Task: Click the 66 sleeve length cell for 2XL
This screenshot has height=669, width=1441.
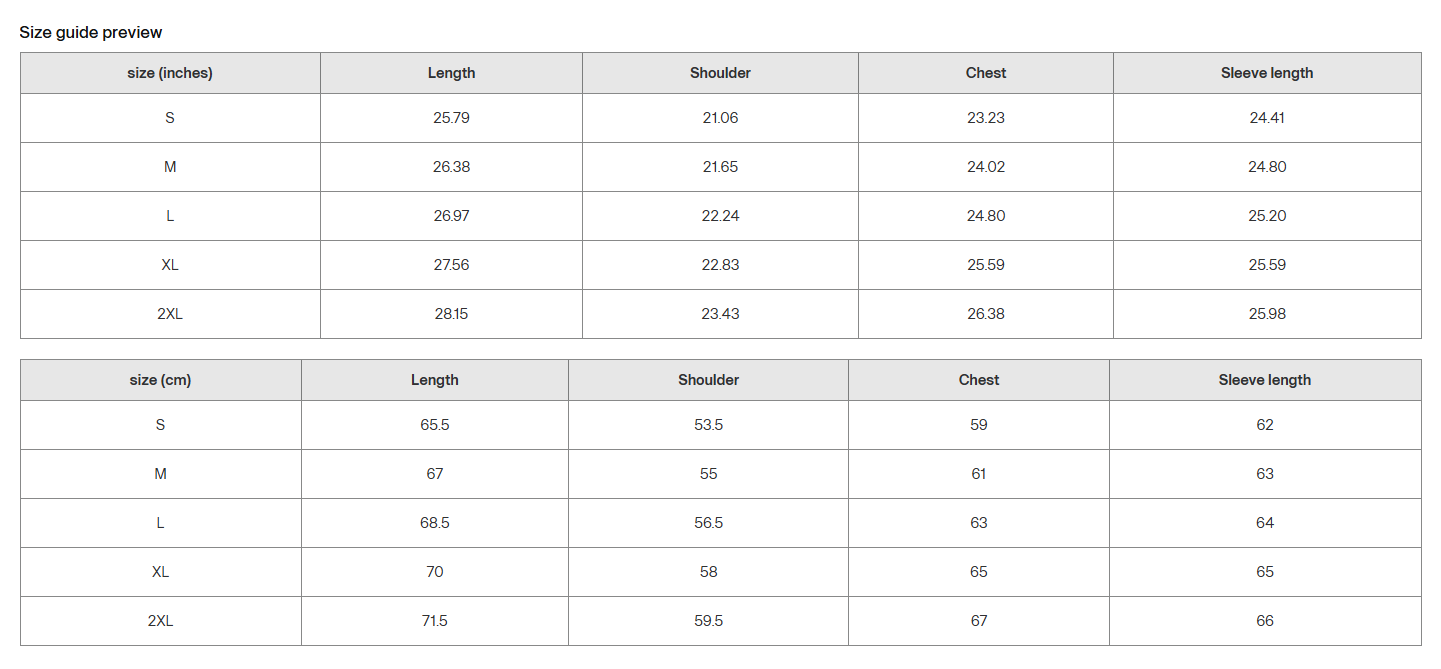Action: 1264,621
